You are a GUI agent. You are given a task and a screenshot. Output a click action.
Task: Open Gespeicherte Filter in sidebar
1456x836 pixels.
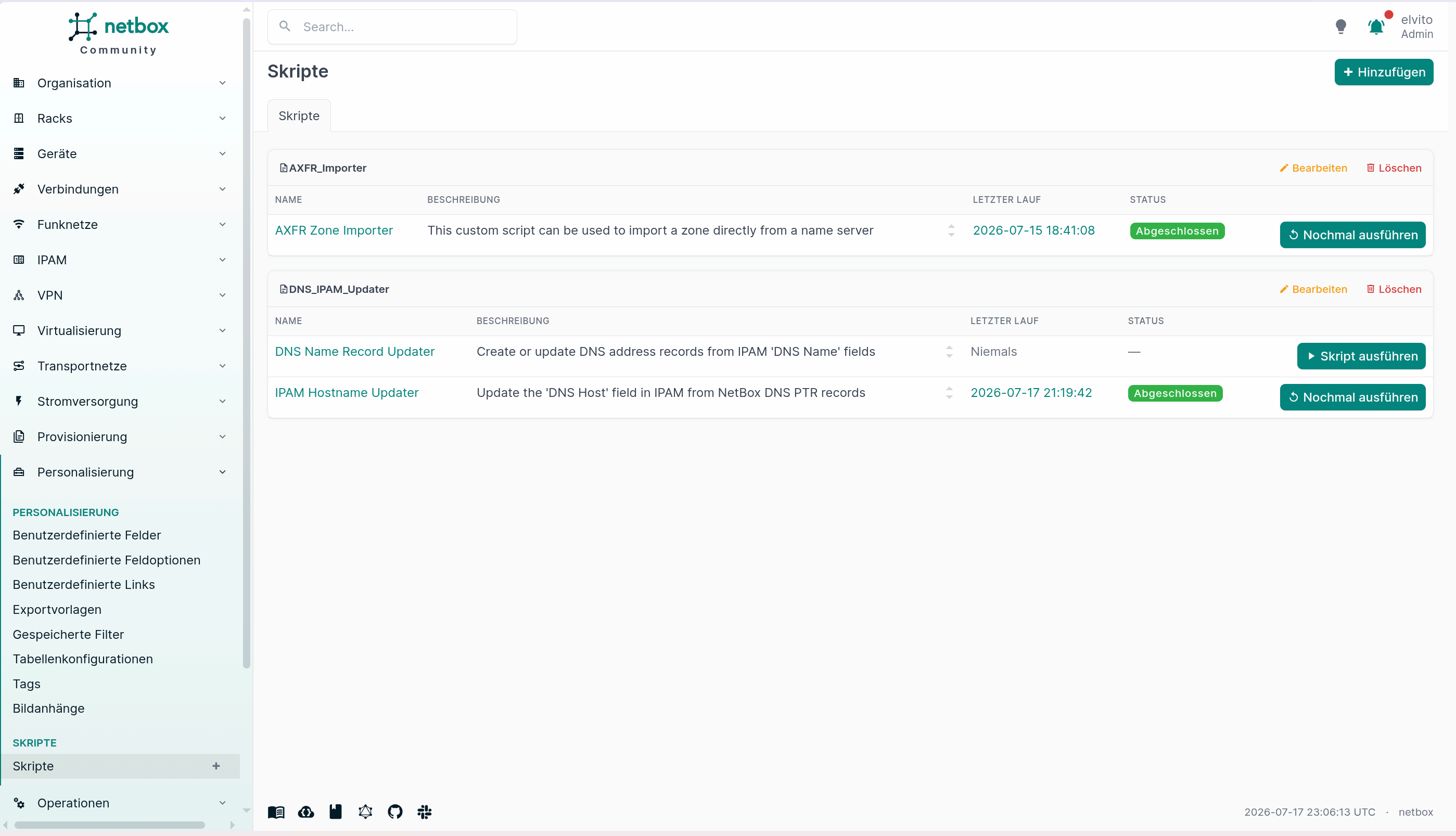[68, 635]
